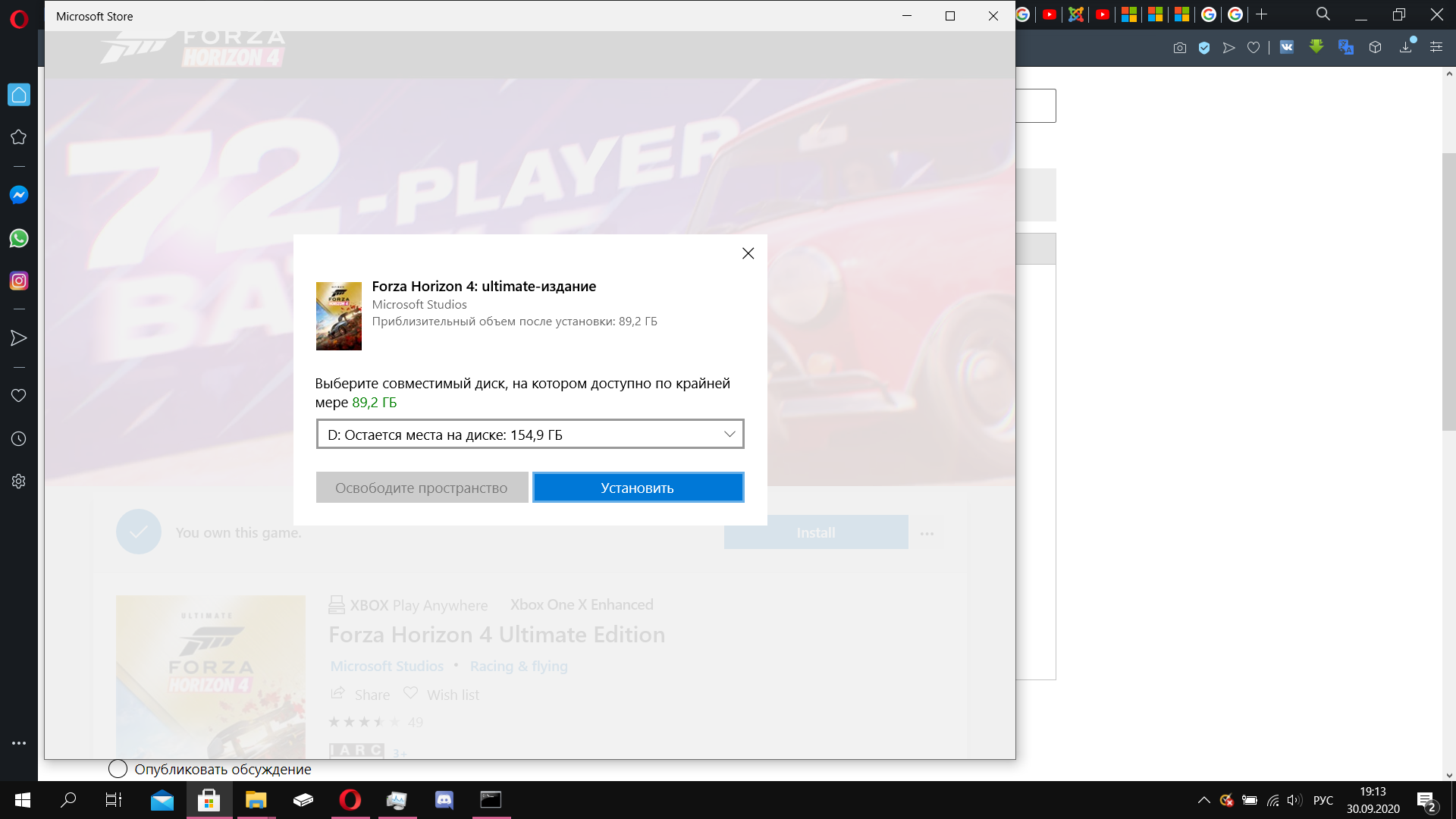Open File Explorer on taskbar
1456x819 pixels.
256,800
